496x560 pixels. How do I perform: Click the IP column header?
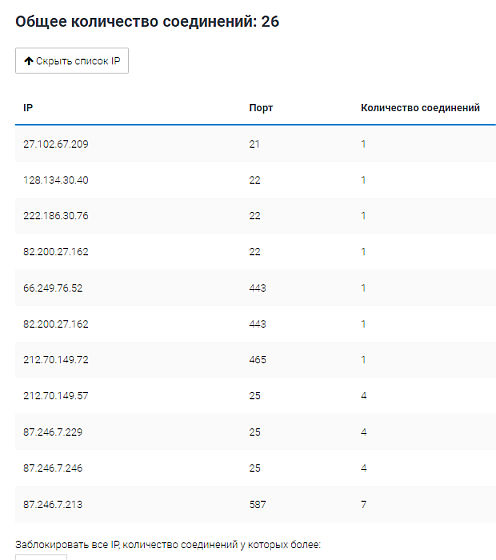[x=28, y=108]
